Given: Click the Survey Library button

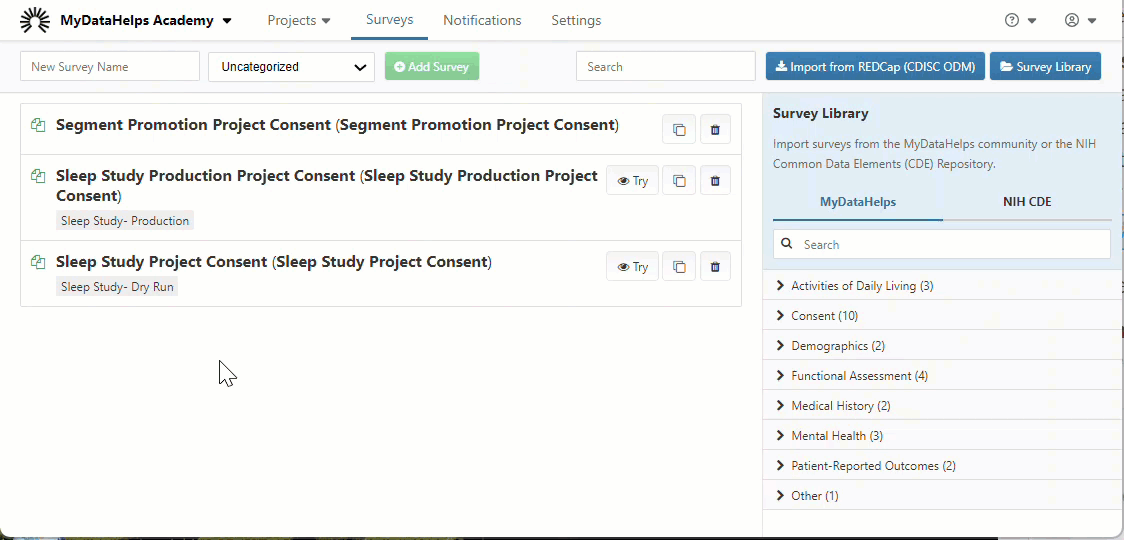Looking at the screenshot, I should (1045, 67).
